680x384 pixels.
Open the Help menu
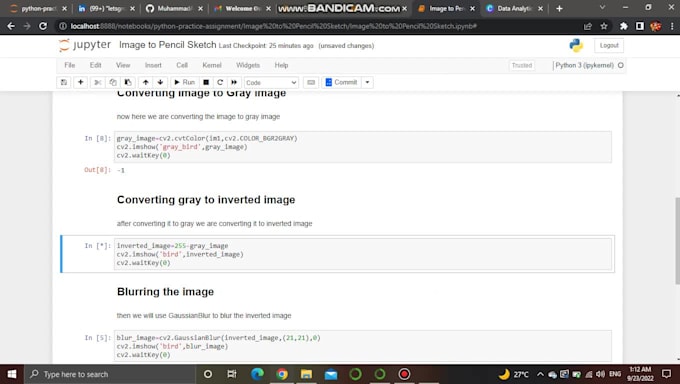point(281,65)
